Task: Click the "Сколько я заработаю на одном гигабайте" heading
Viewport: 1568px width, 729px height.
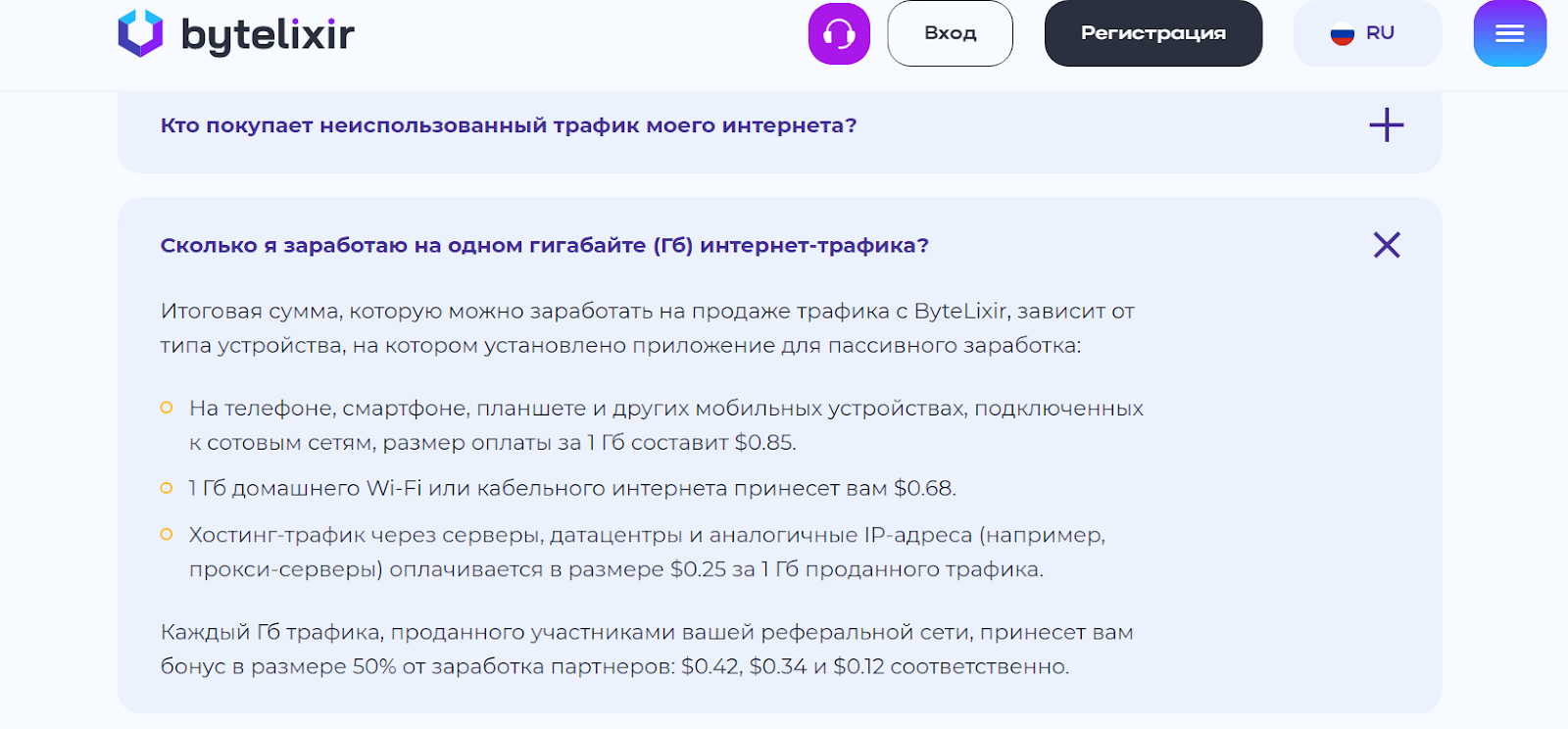Action: 544,245
